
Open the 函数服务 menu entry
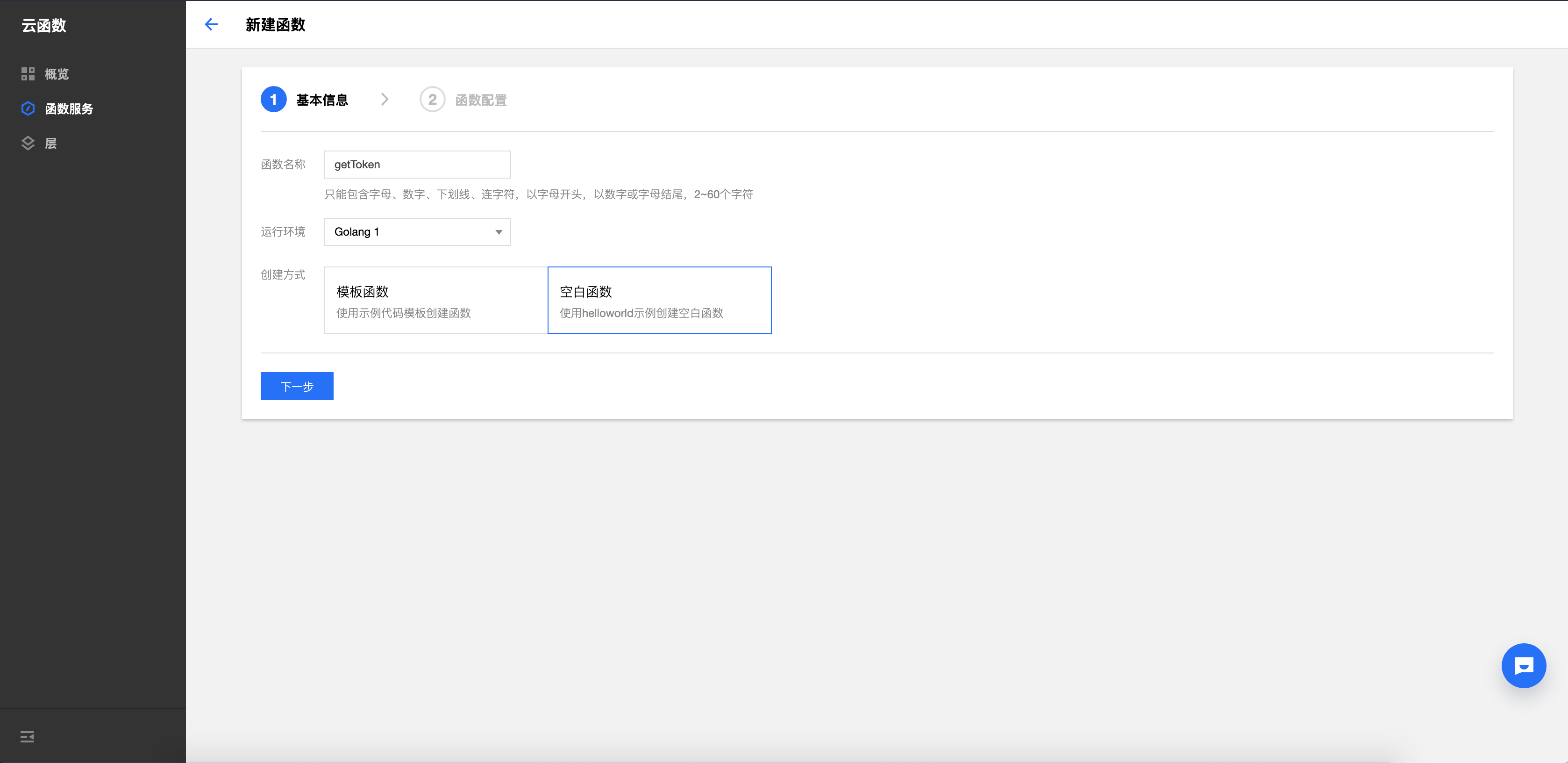click(68, 108)
